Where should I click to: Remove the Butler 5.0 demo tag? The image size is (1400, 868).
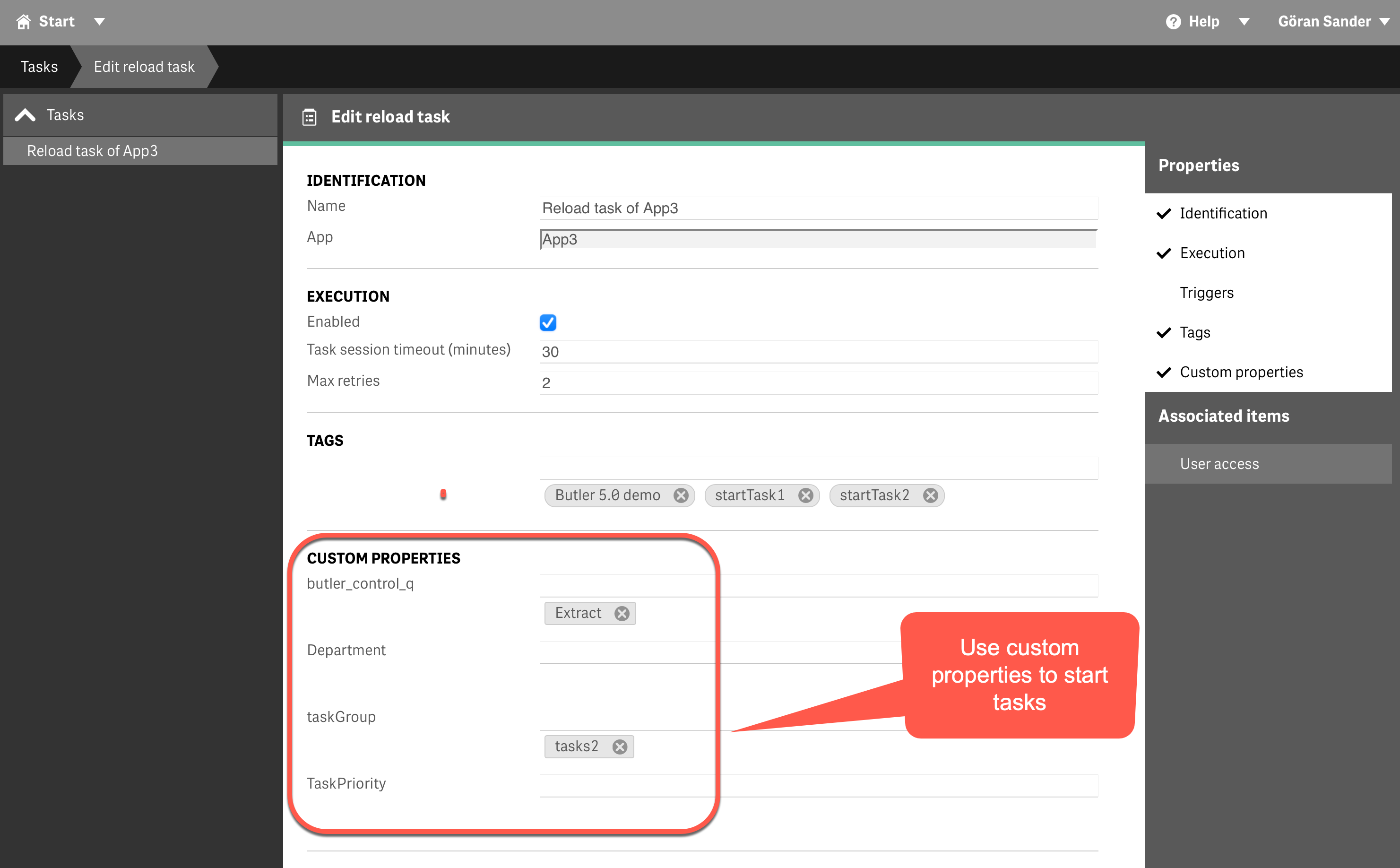point(681,495)
